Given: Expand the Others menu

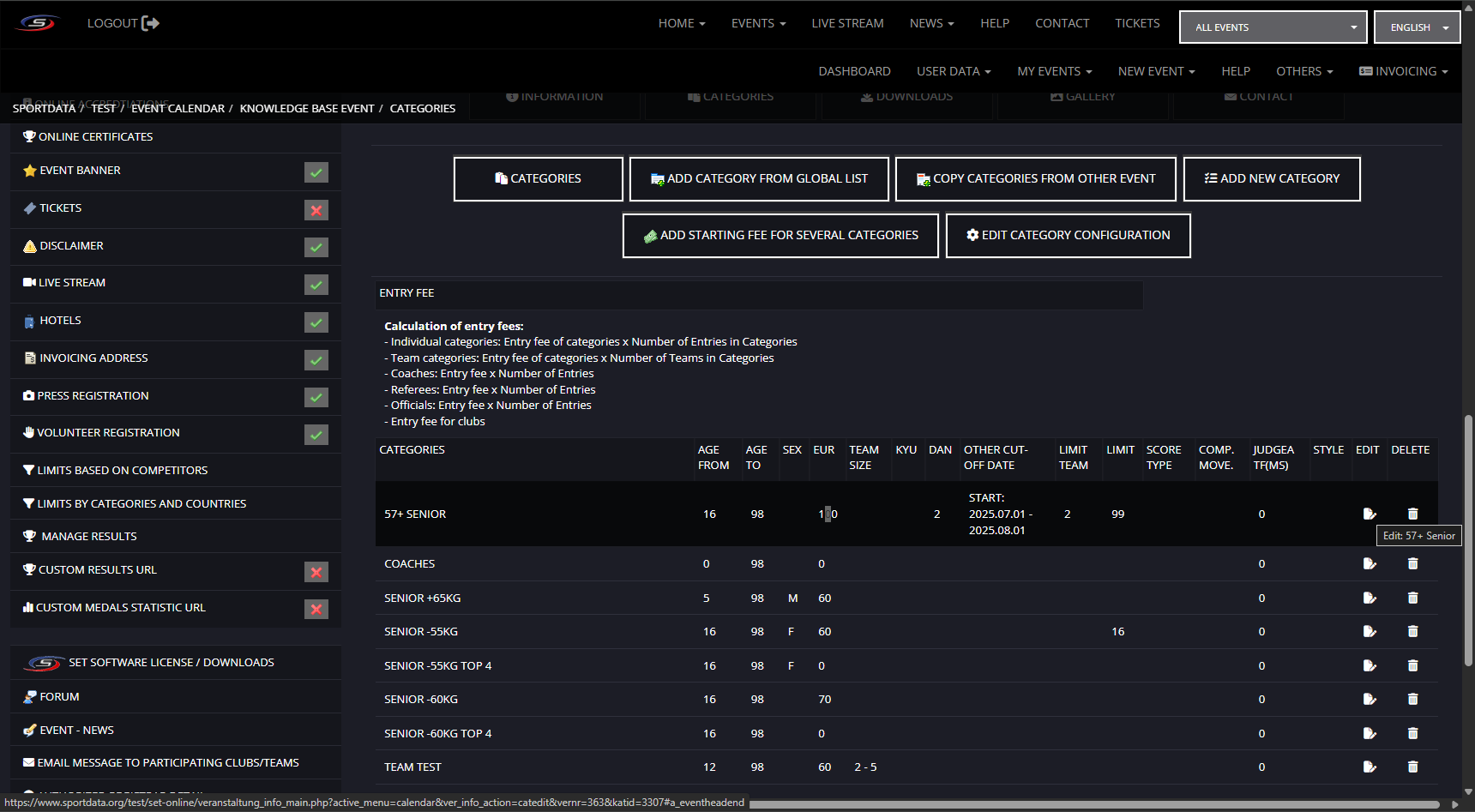Looking at the screenshot, I should (x=1304, y=71).
